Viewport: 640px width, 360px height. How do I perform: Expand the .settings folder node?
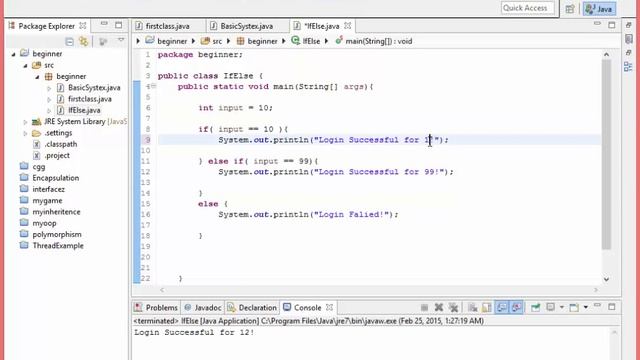[25, 133]
